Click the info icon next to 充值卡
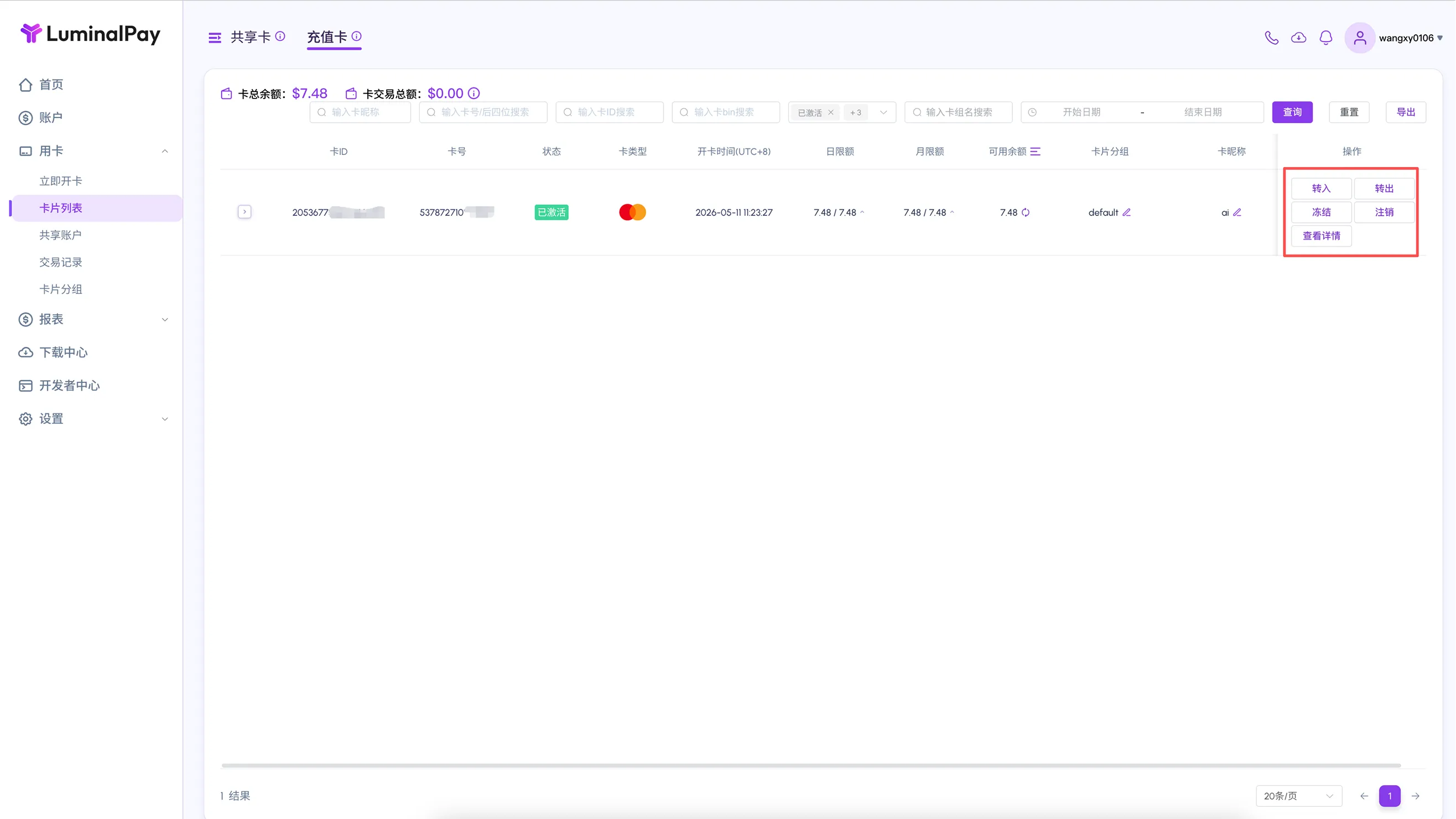 pos(357,36)
